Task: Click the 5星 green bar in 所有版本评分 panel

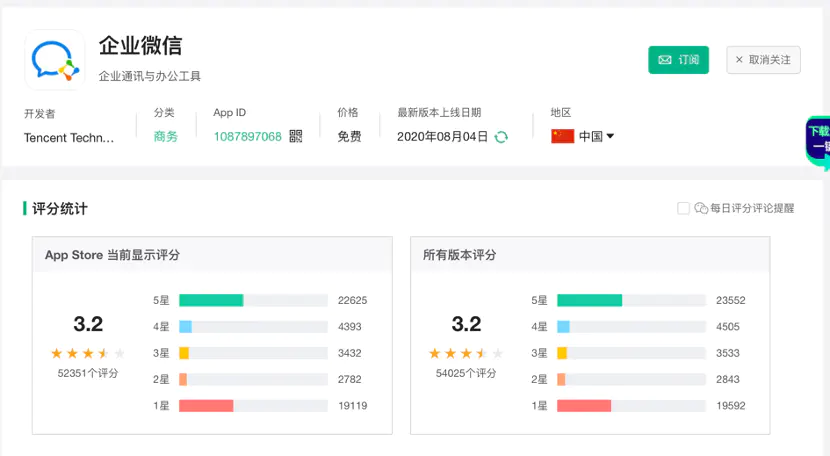Action: (590, 300)
